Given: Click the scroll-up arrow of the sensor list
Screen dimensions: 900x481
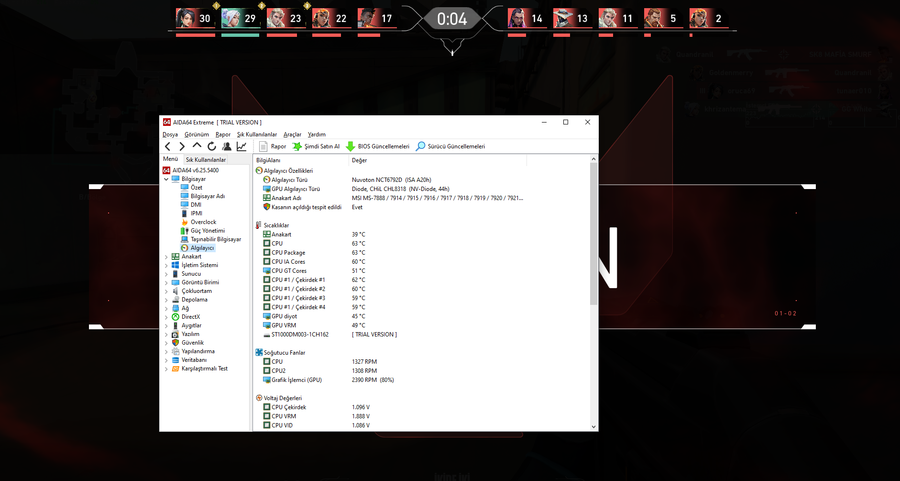Looking at the screenshot, I should [593, 159].
